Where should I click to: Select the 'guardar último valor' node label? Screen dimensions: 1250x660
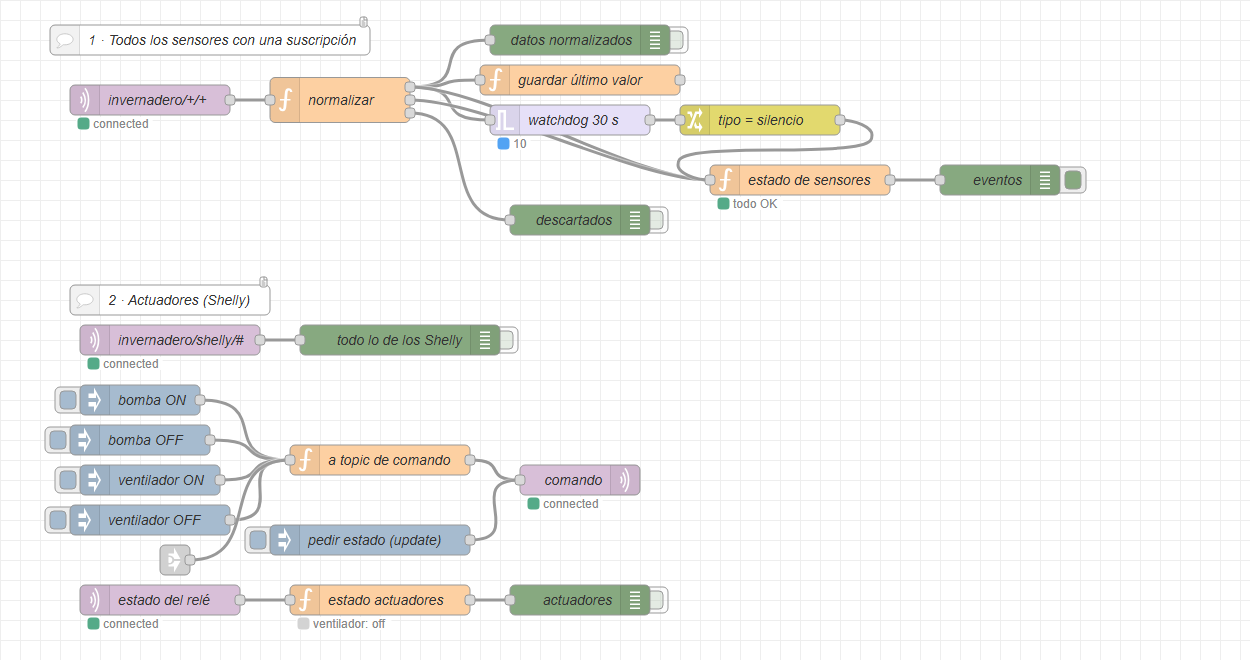pos(580,80)
